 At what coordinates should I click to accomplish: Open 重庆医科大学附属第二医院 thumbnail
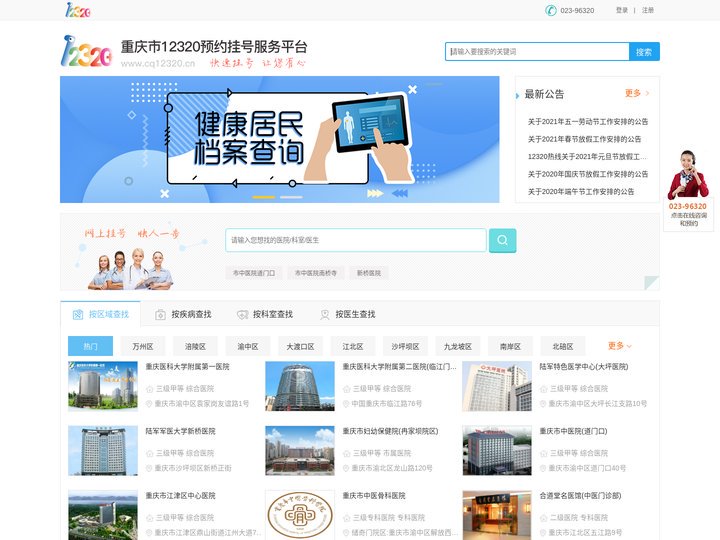pos(300,386)
